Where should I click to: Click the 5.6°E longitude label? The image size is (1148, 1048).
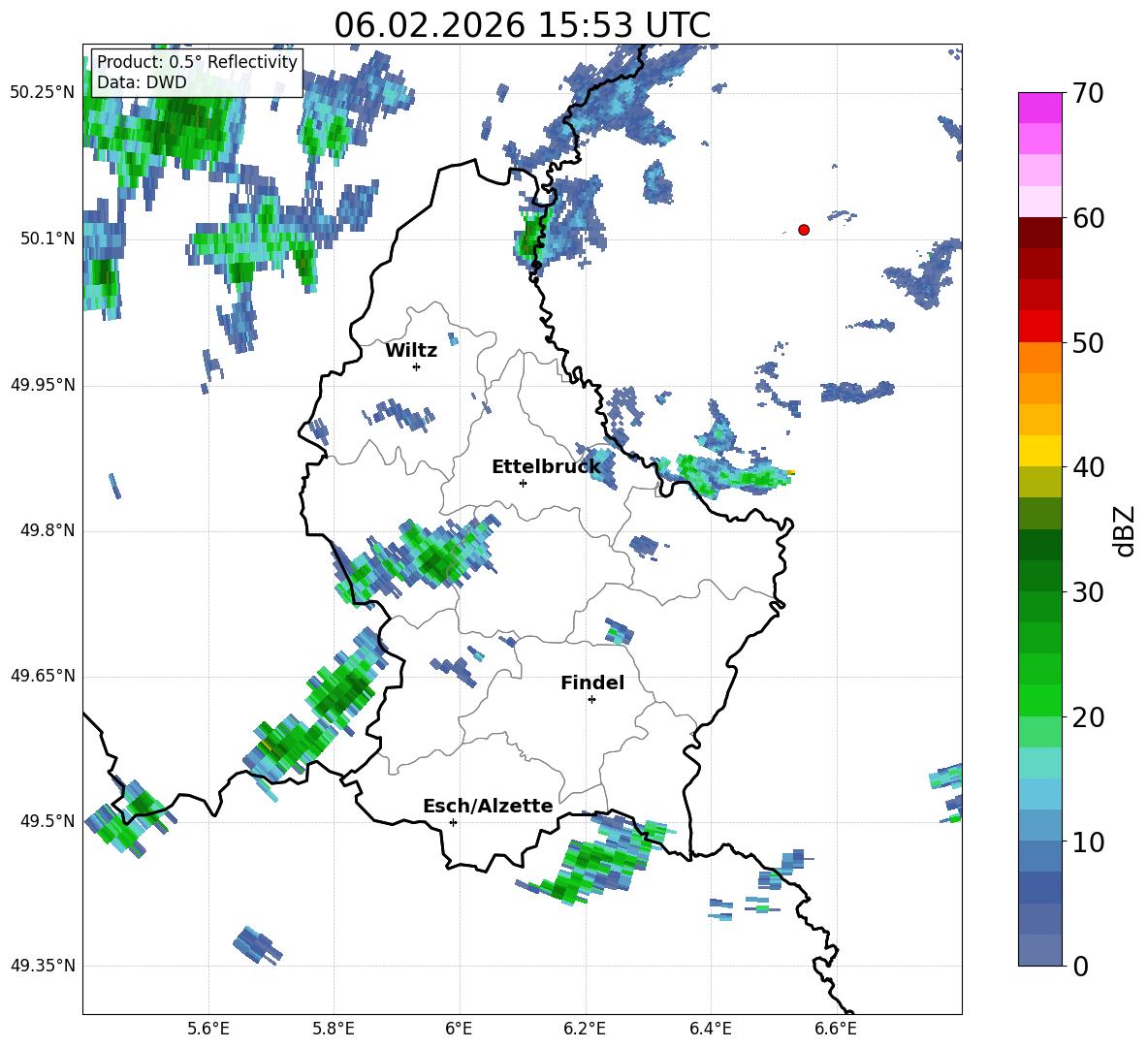[x=208, y=1029]
